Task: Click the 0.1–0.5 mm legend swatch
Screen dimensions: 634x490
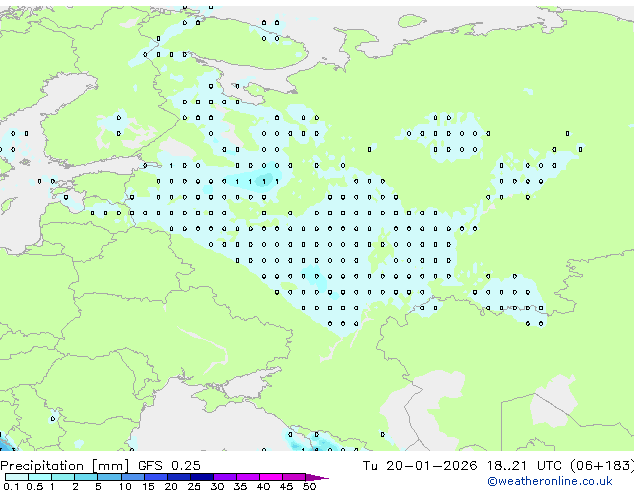Action: coord(17,477)
